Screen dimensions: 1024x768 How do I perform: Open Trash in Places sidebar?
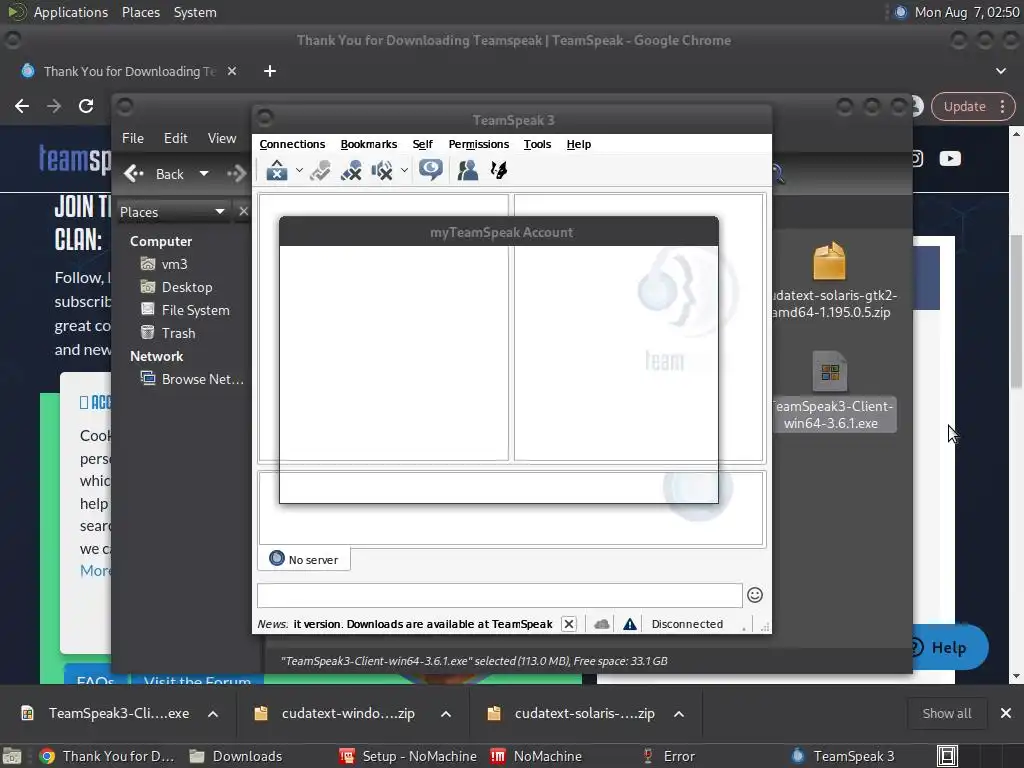(168, 332)
